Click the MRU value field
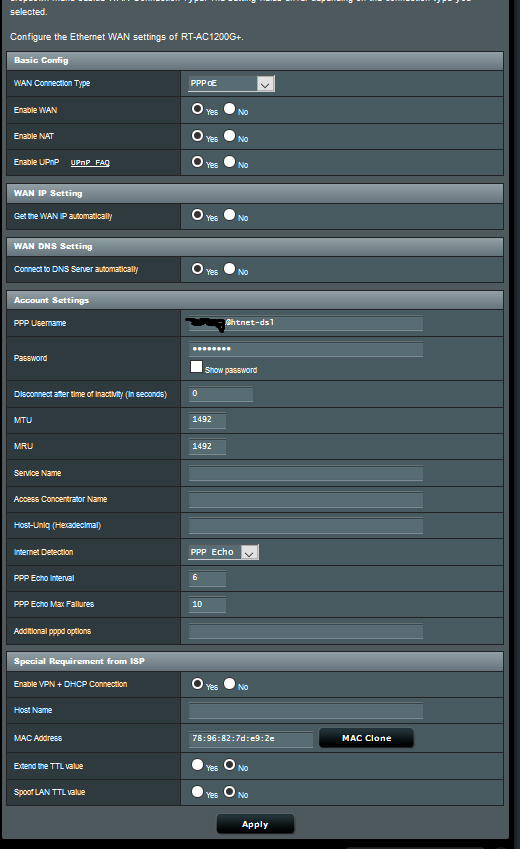 point(207,446)
